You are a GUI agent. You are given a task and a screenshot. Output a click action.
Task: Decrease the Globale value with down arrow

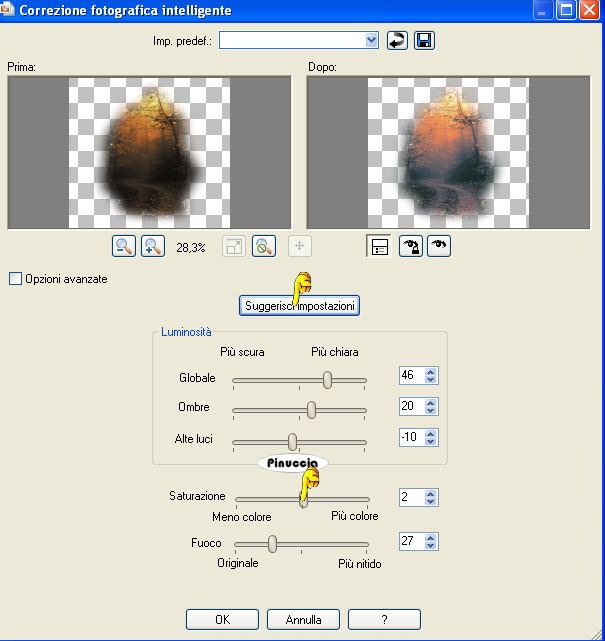pyautogui.click(x=430, y=380)
